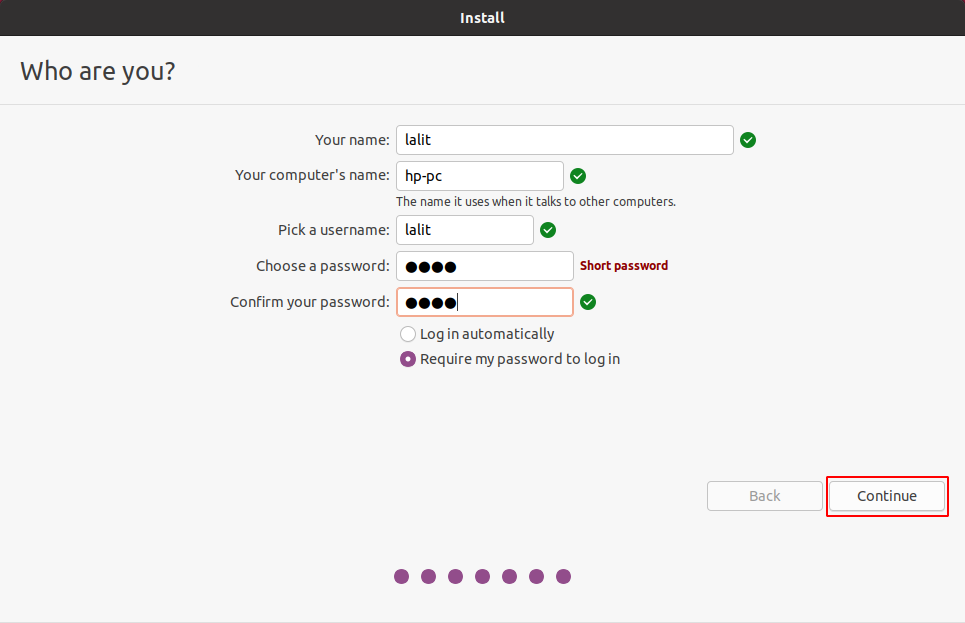Viewport: 965px width, 623px height.
Task: Select "Require my password to log in"
Action: (408, 359)
